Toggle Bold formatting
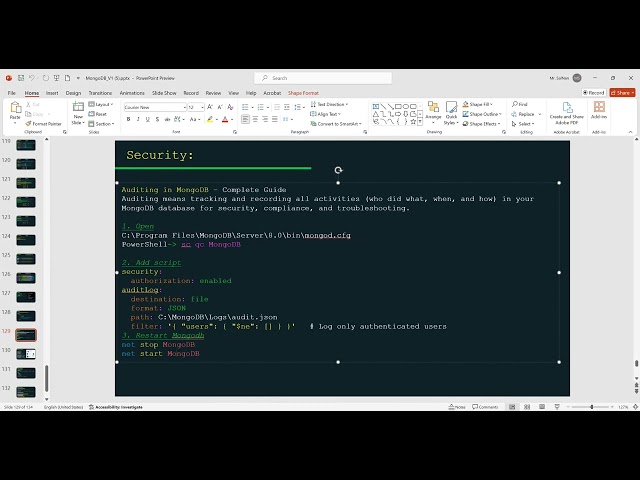The image size is (640, 480). (x=129, y=119)
